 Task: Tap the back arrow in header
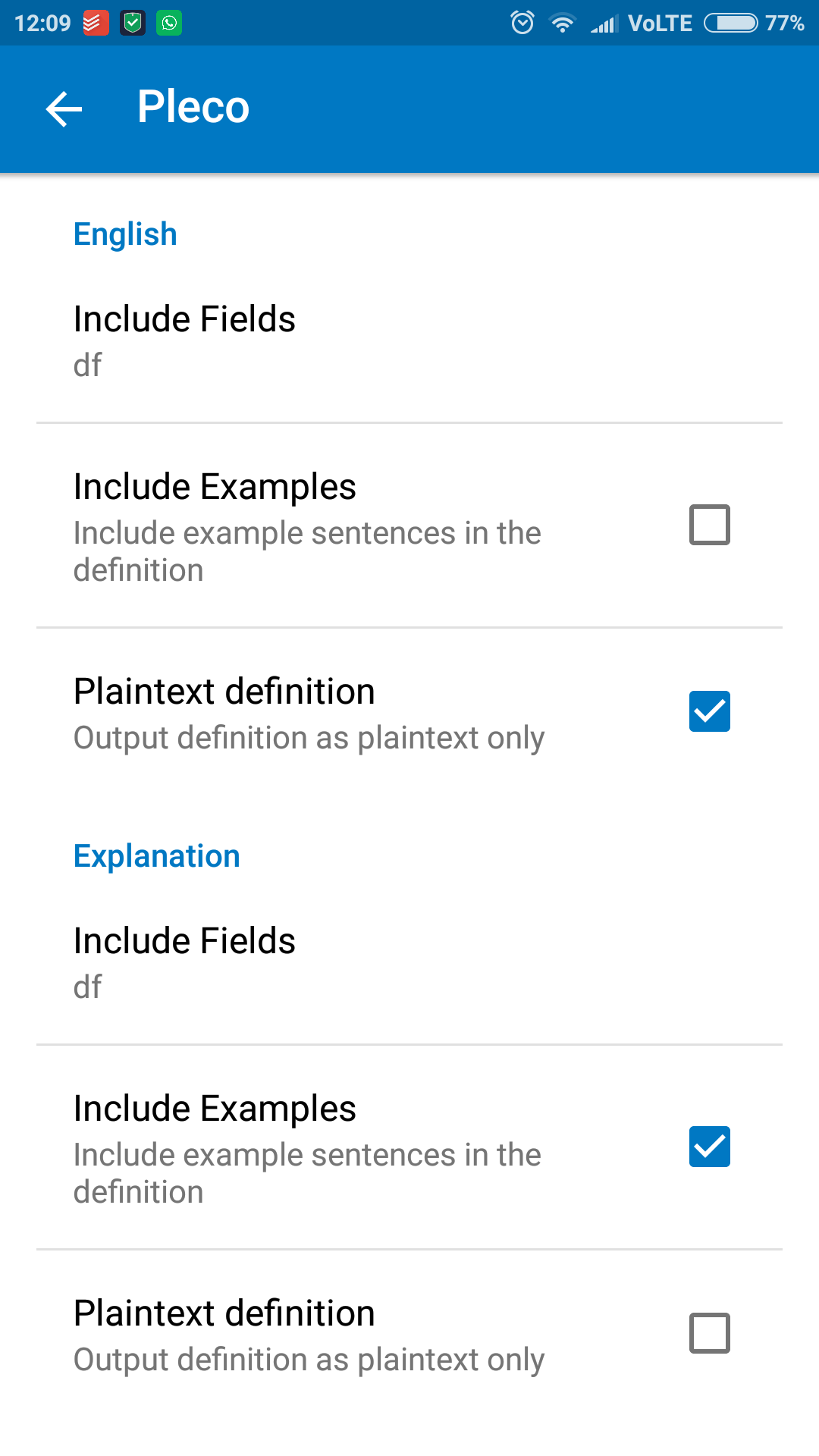click(64, 108)
